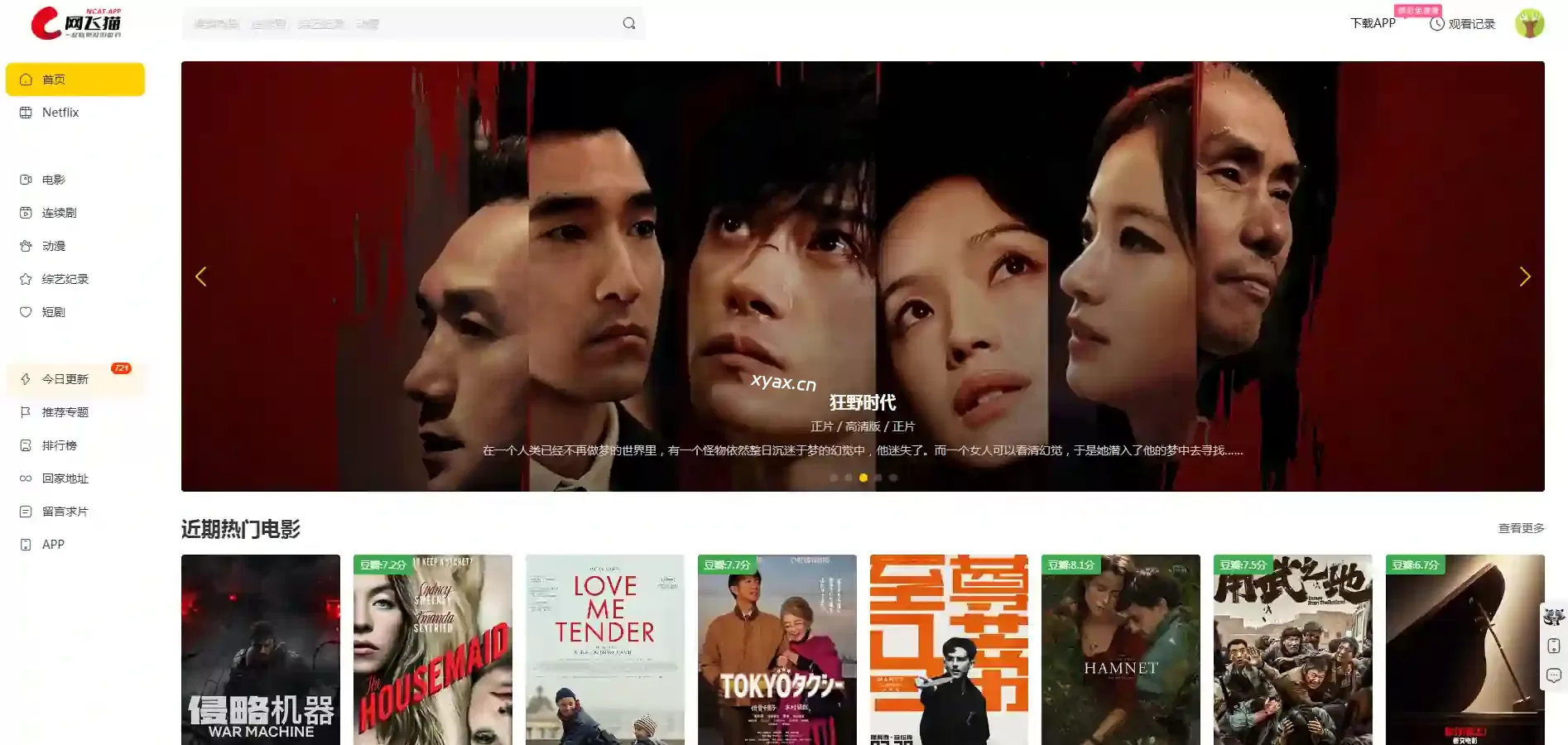Screen dimensions: 1568x745
Task: Click the floating mobile phone icon
Action: pos(1554,646)
